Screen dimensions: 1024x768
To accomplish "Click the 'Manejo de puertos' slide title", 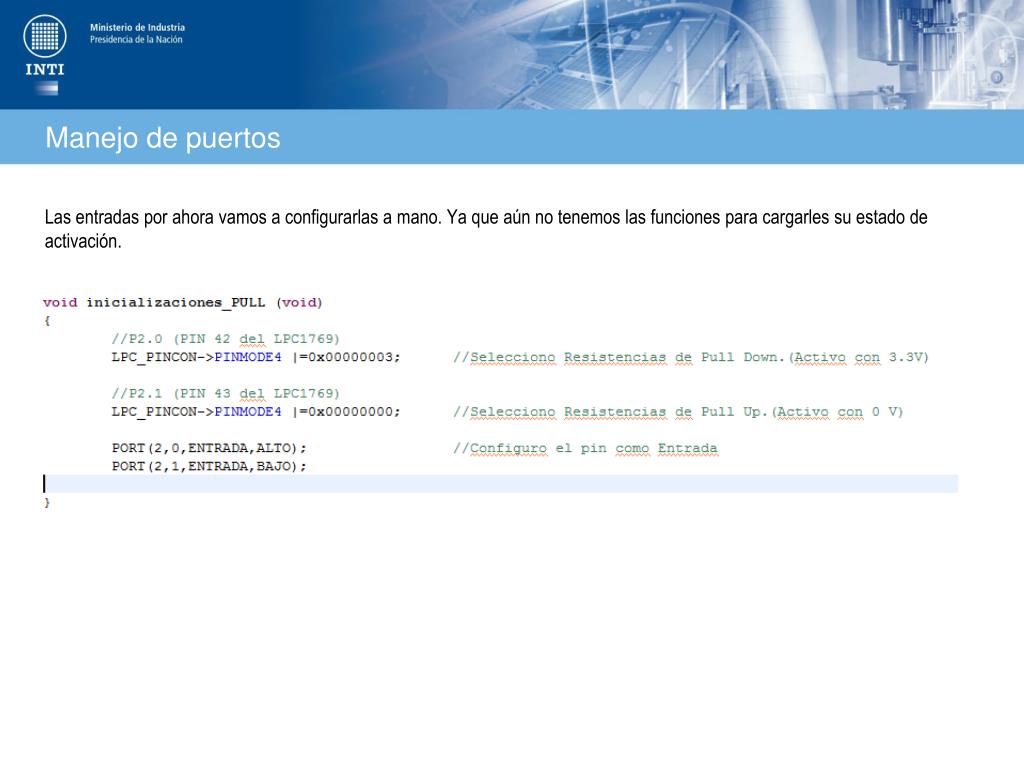I will (x=163, y=138).
